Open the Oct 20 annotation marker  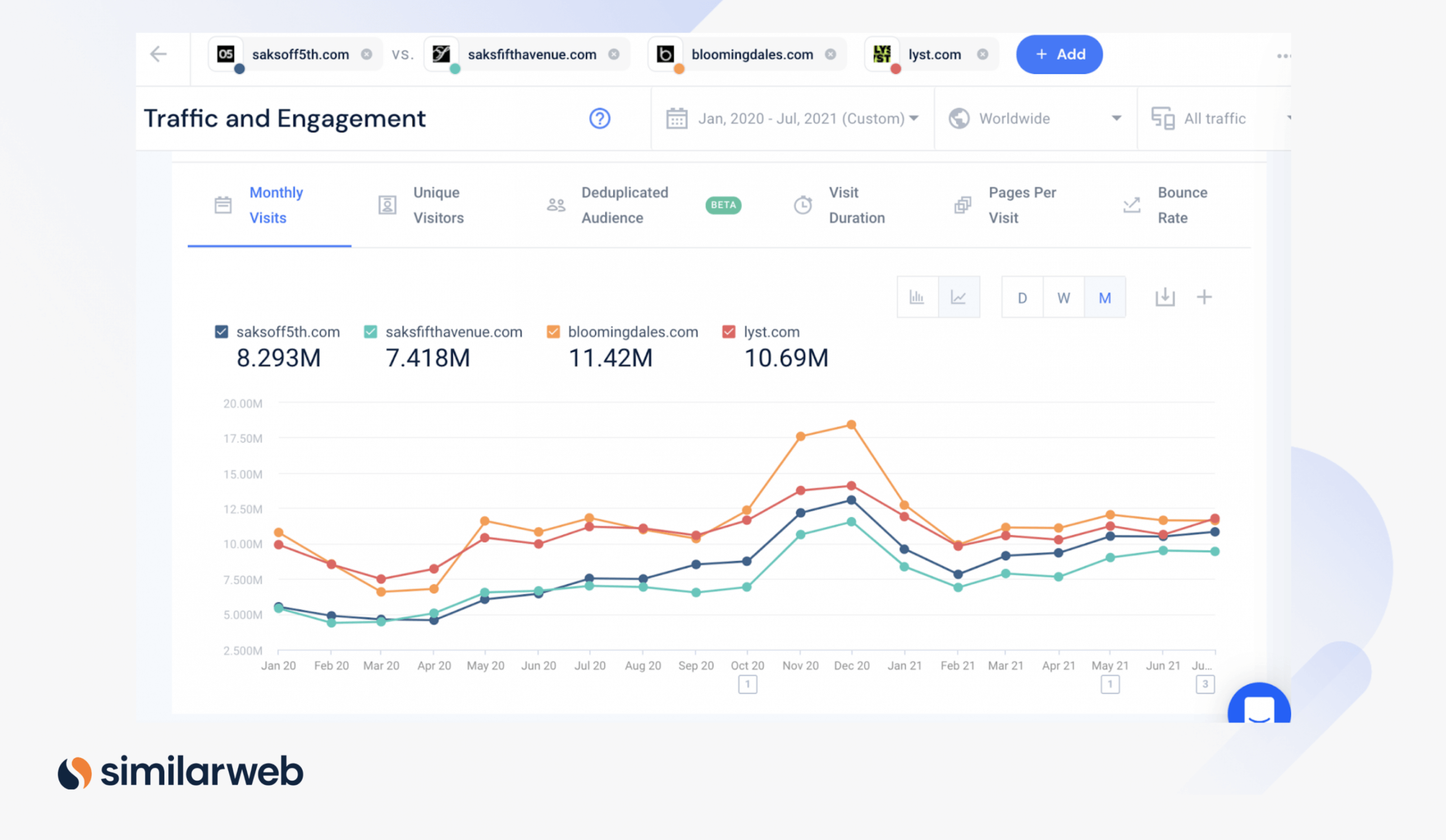point(748,684)
